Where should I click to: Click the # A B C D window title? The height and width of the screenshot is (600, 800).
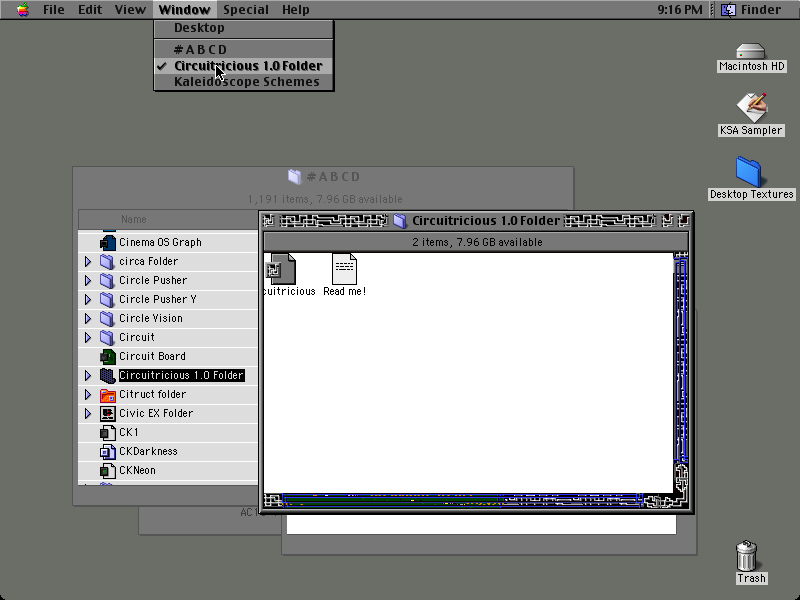tap(334, 177)
